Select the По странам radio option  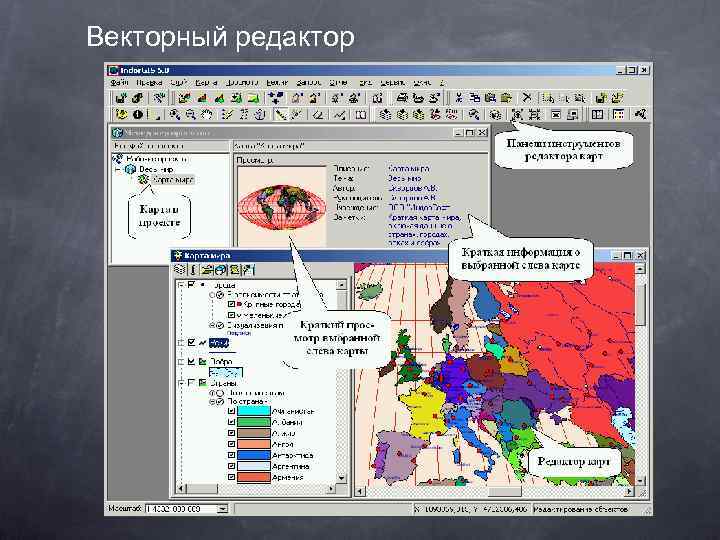tap(220, 401)
